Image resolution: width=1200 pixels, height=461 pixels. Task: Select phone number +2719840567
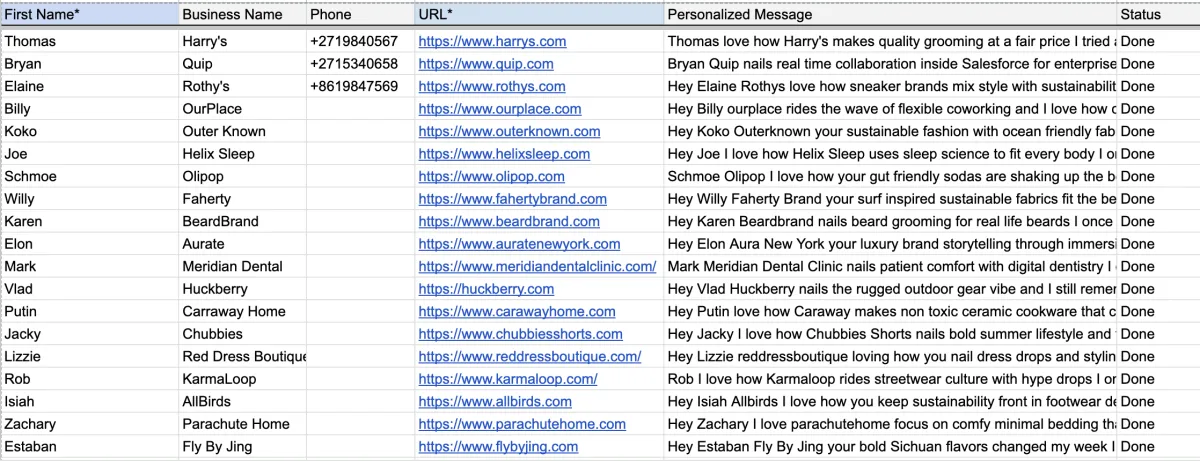(x=360, y=41)
